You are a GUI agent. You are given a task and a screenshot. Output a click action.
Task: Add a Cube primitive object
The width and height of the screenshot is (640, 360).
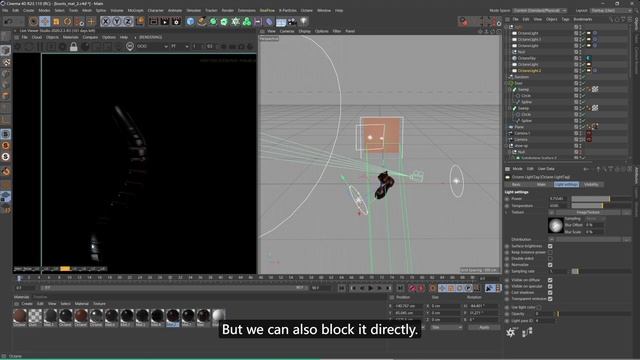(x=191, y=21)
